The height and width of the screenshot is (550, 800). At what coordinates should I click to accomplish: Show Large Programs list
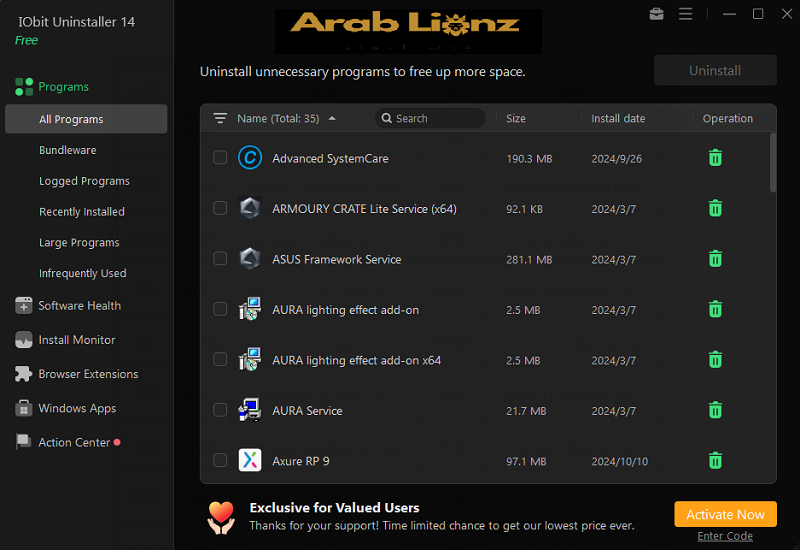(x=79, y=242)
